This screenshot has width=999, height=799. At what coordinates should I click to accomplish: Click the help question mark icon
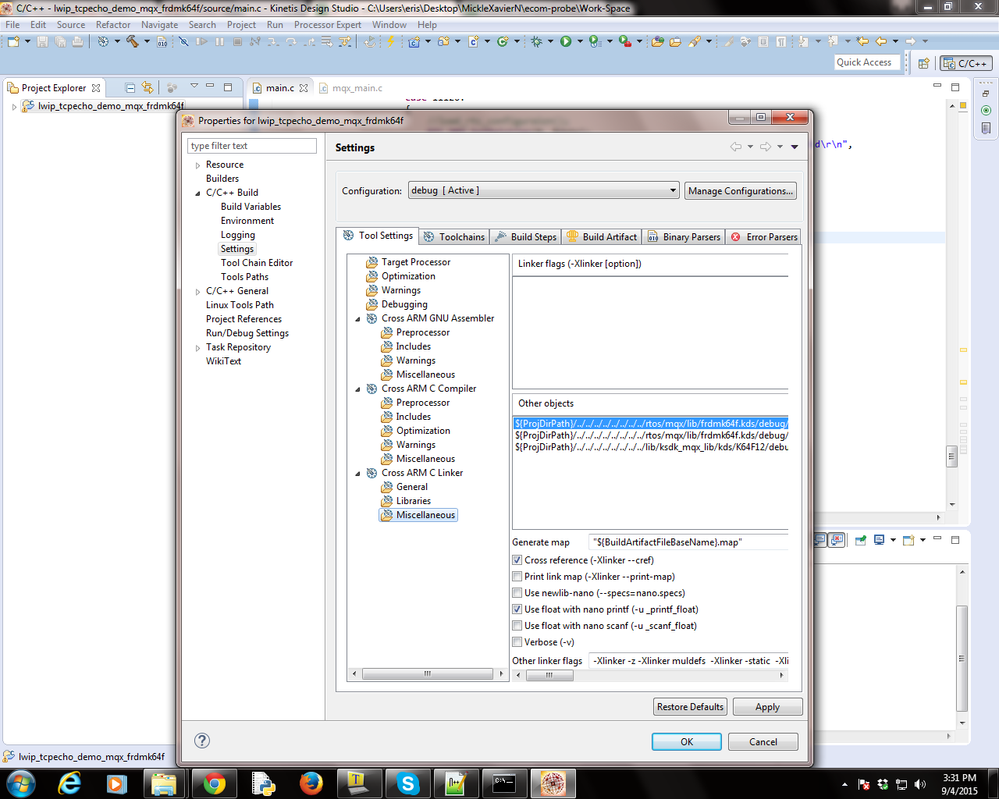202,740
